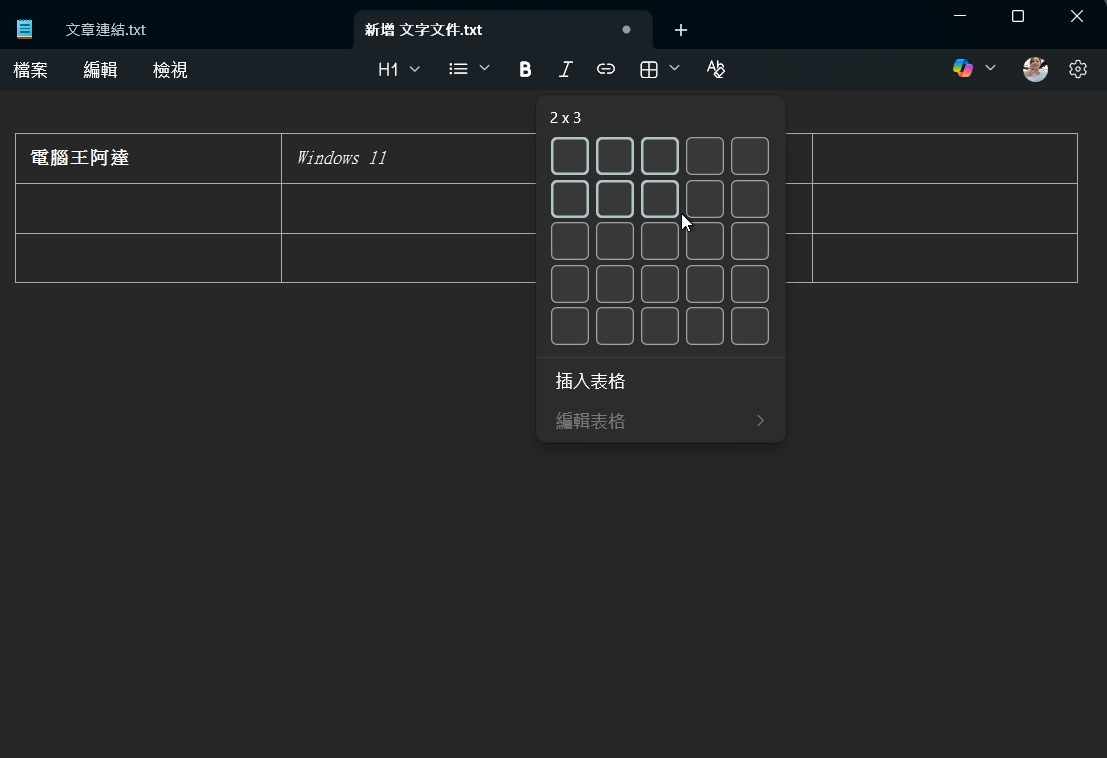Open Copilot
Viewport: 1107px width, 758px height.
[961, 68]
